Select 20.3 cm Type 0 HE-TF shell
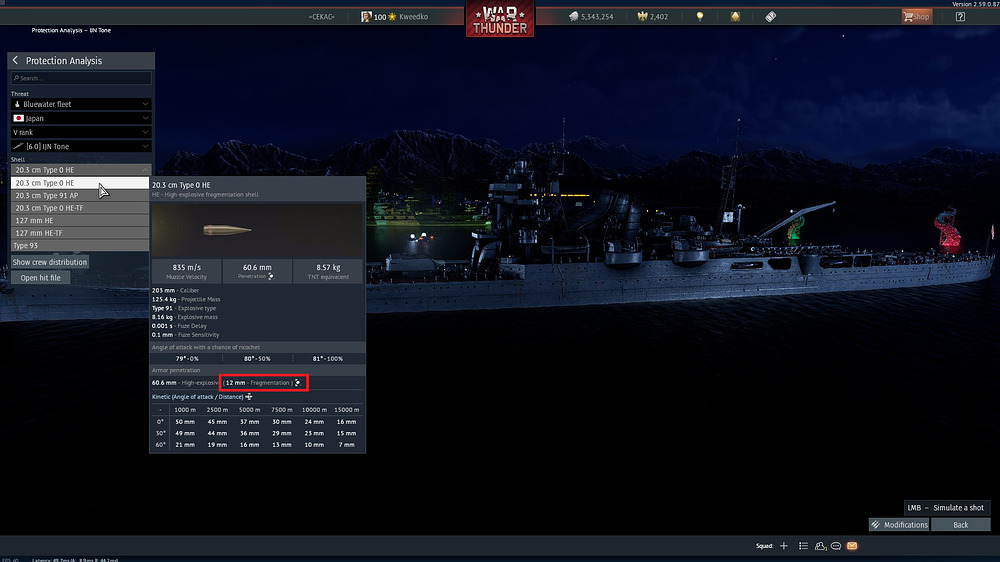Viewport: 1000px width, 562px height. 80,208
